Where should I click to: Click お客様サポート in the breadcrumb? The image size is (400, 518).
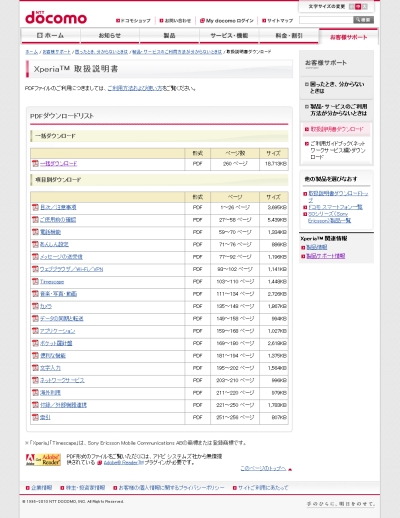pyautogui.click(x=57, y=52)
